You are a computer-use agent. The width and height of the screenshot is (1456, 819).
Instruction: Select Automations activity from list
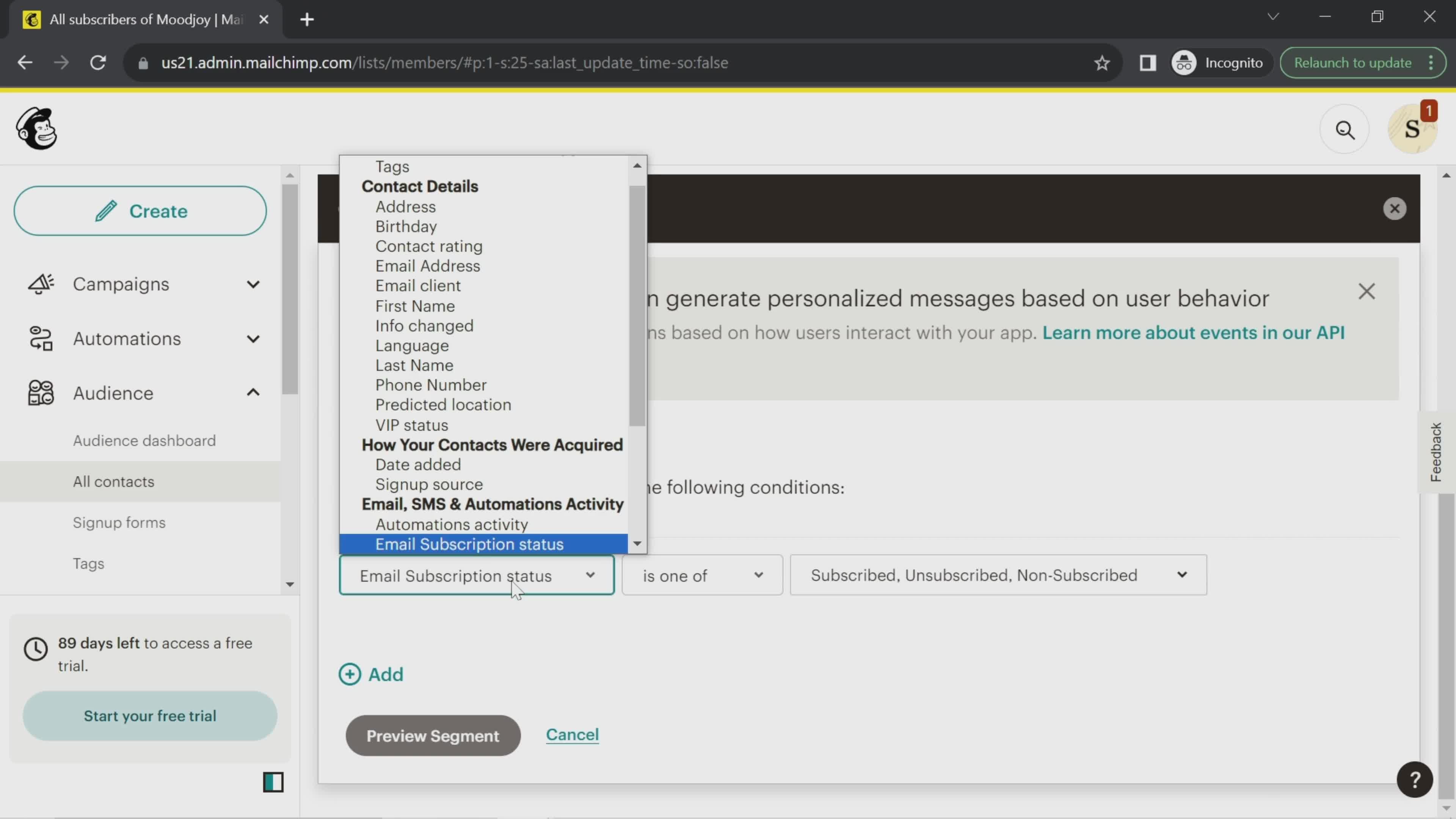coord(452,524)
